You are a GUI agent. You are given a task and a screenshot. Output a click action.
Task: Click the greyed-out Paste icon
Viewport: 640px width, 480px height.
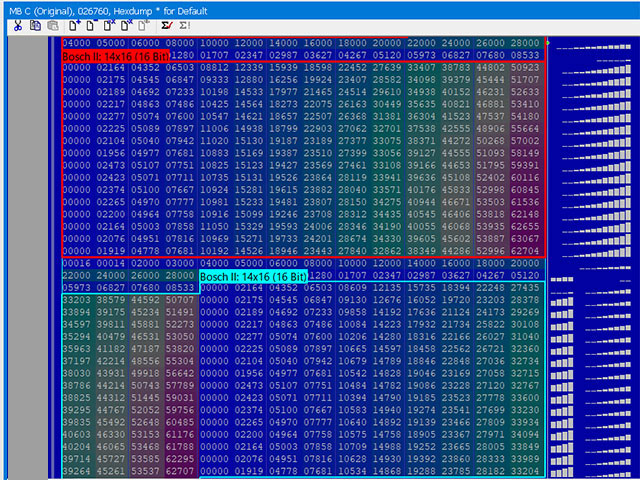[51, 26]
